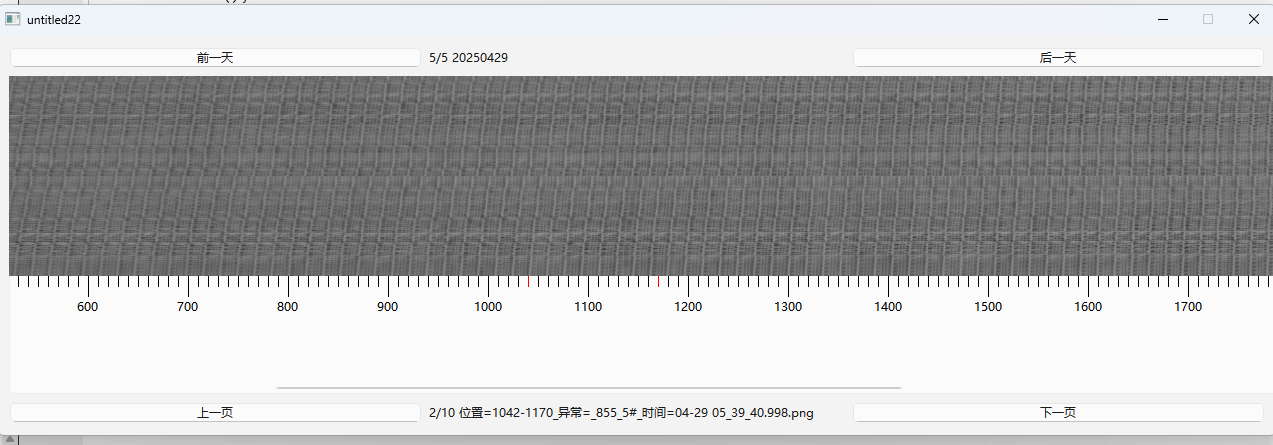The height and width of the screenshot is (445, 1273).
Task: Click the date label 5/5 20250429
Action: click(x=468, y=58)
